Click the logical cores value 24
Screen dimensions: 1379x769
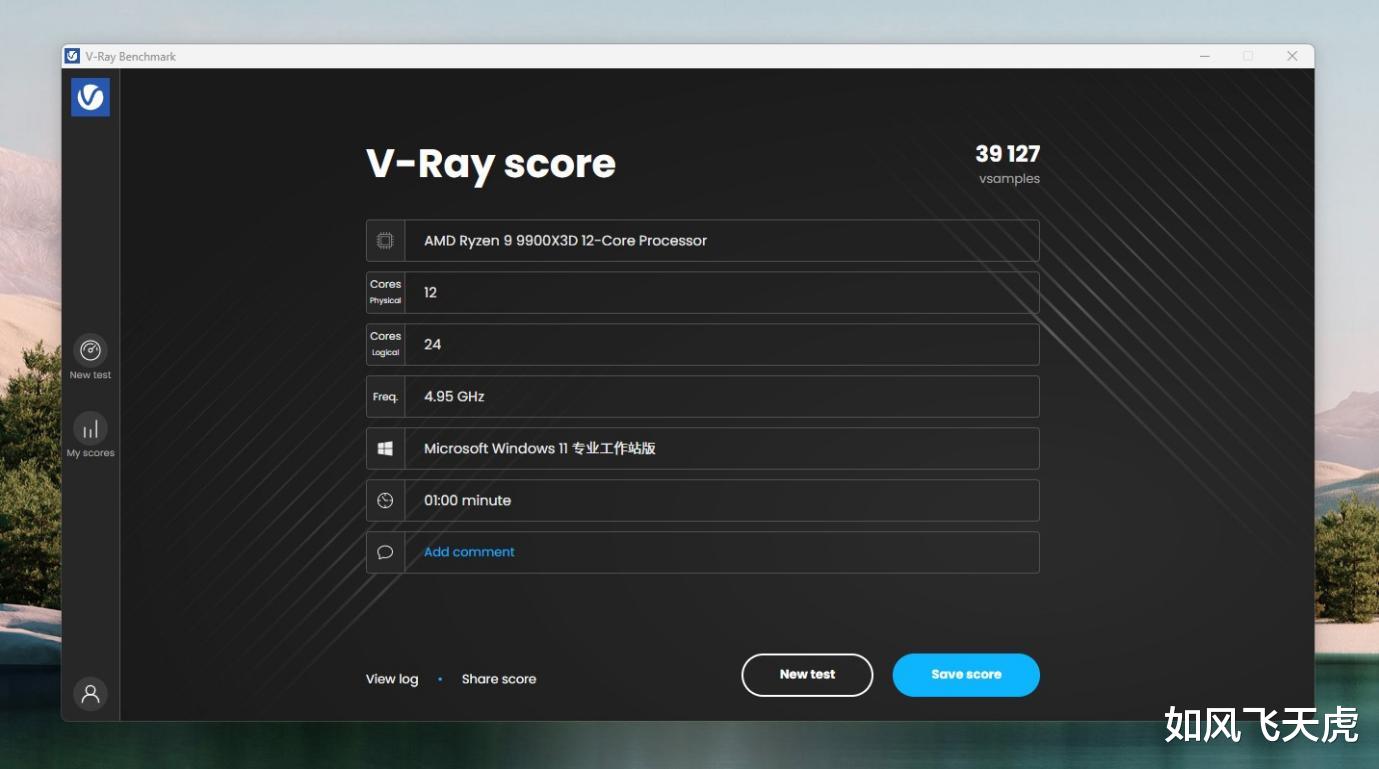[x=432, y=345]
